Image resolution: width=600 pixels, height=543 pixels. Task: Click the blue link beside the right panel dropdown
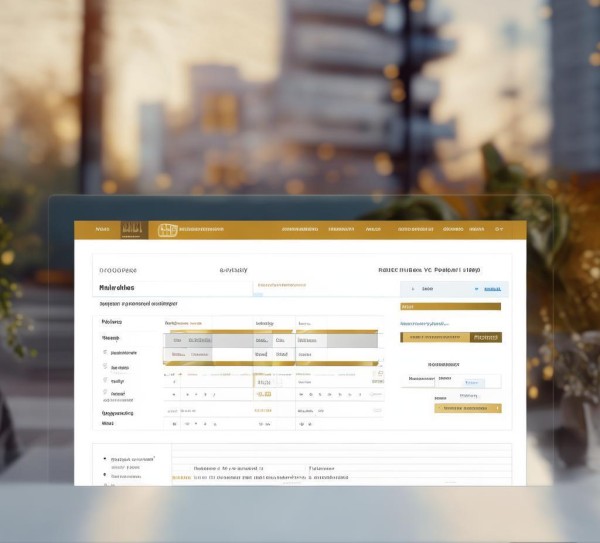coord(491,289)
